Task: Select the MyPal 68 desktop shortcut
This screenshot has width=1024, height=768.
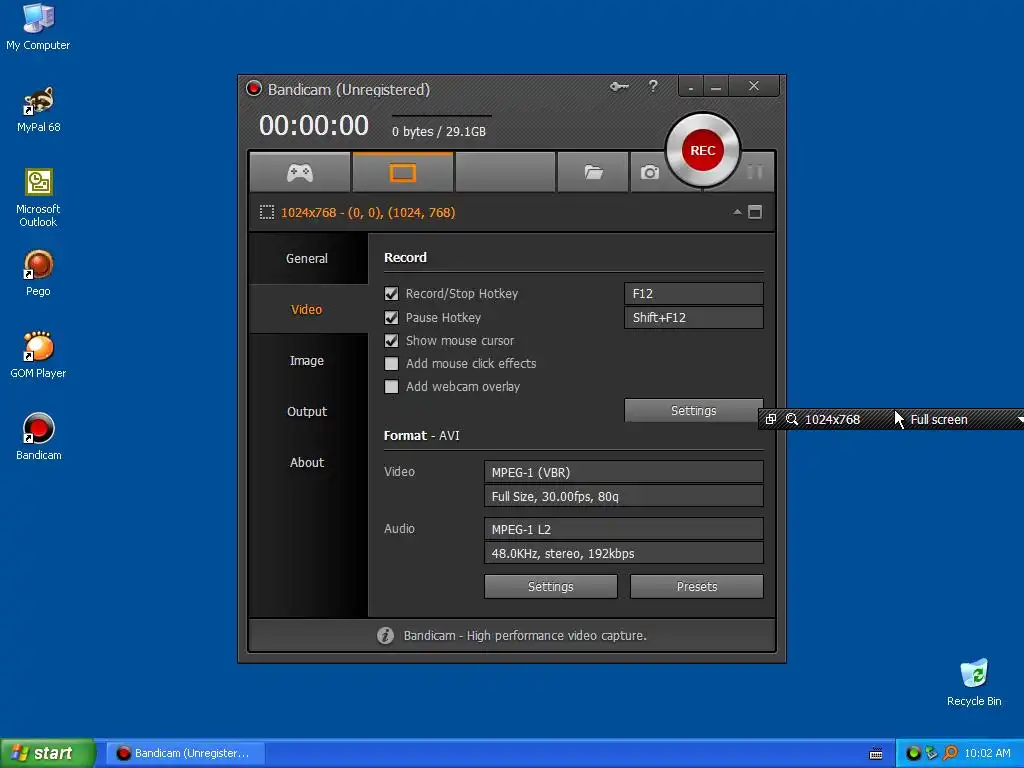Action: click(39, 110)
